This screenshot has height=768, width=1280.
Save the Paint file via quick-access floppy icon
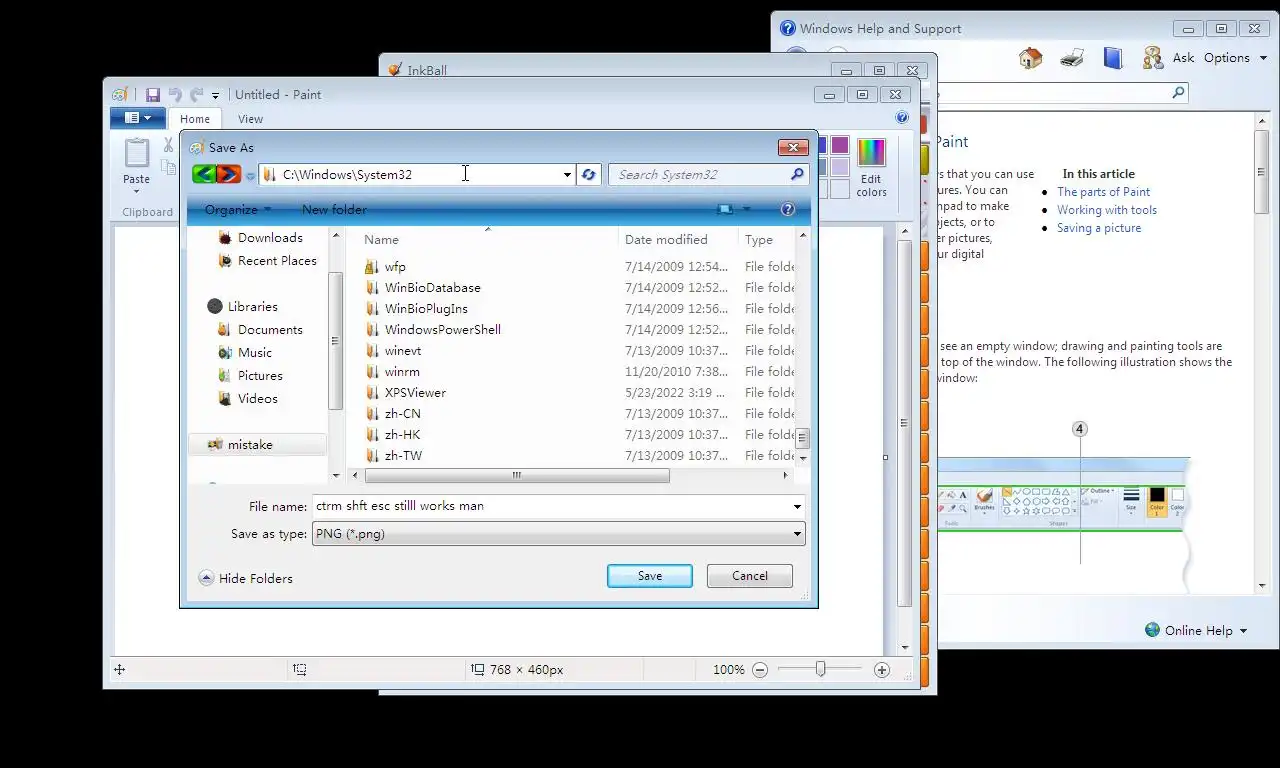(153, 95)
